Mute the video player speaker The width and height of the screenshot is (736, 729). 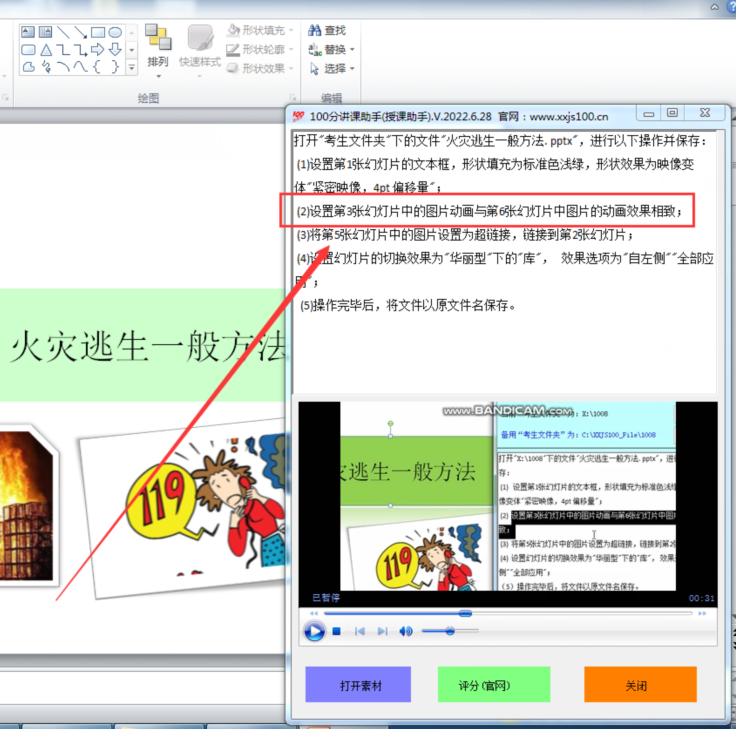pyautogui.click(x=406, y=631)
